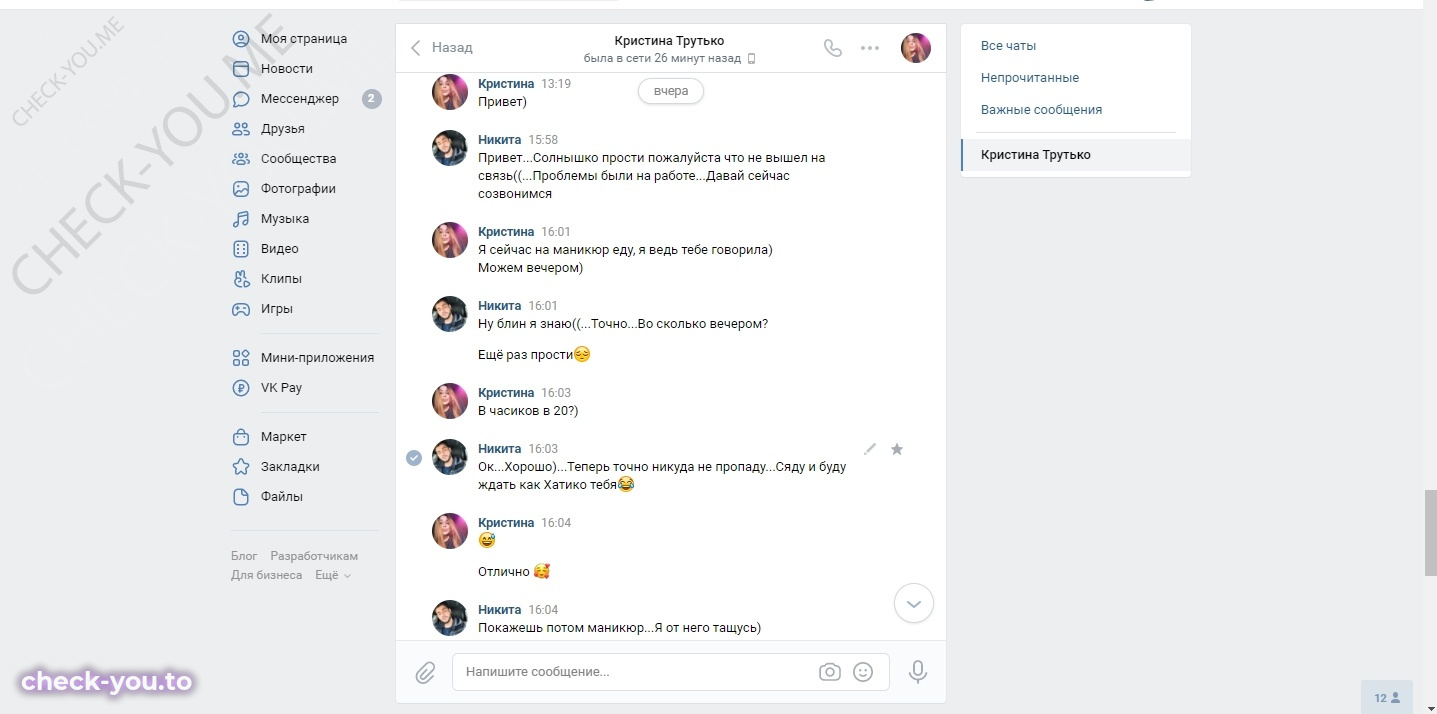
Task: Attach a file using paperclip icon
Action: tap(426, 673)
